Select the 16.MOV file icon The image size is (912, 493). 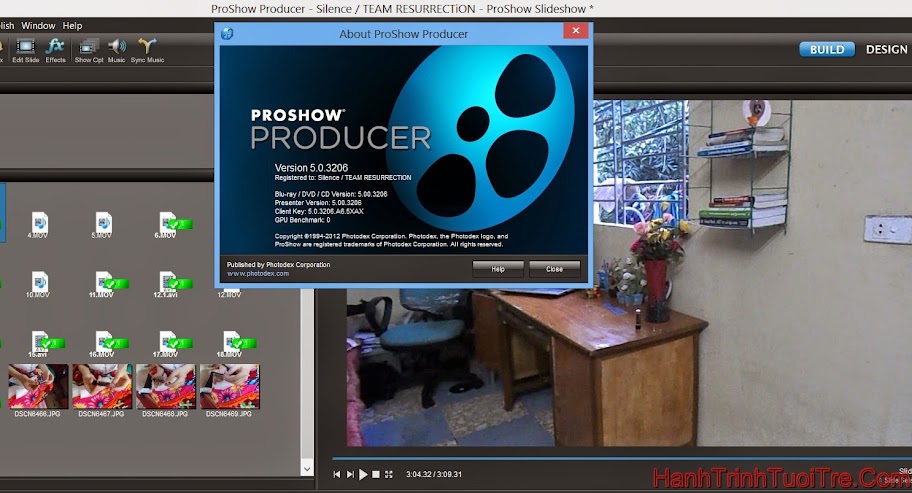(106, 344)
